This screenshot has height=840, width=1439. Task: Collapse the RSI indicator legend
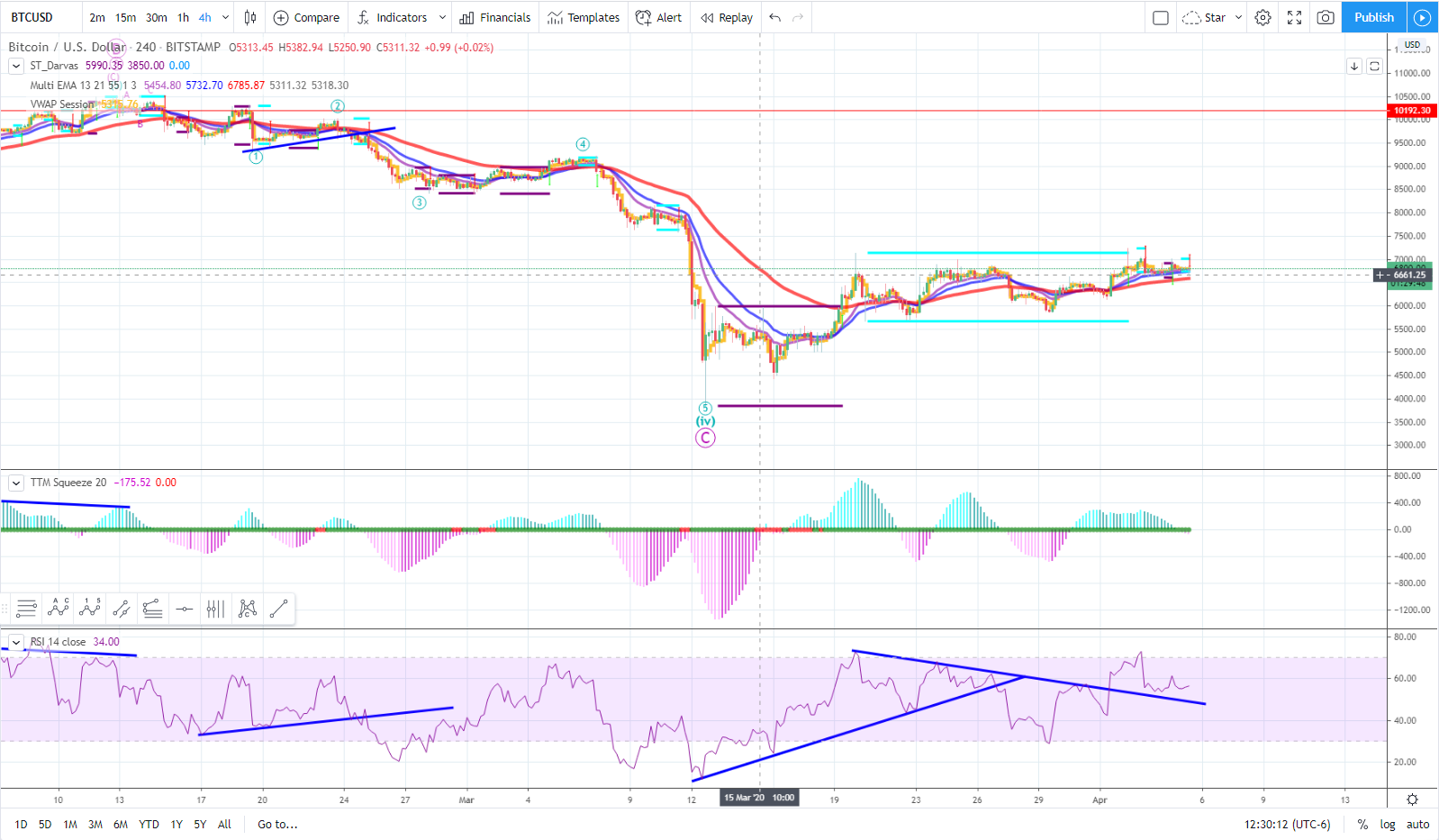(x=16, y=642)
